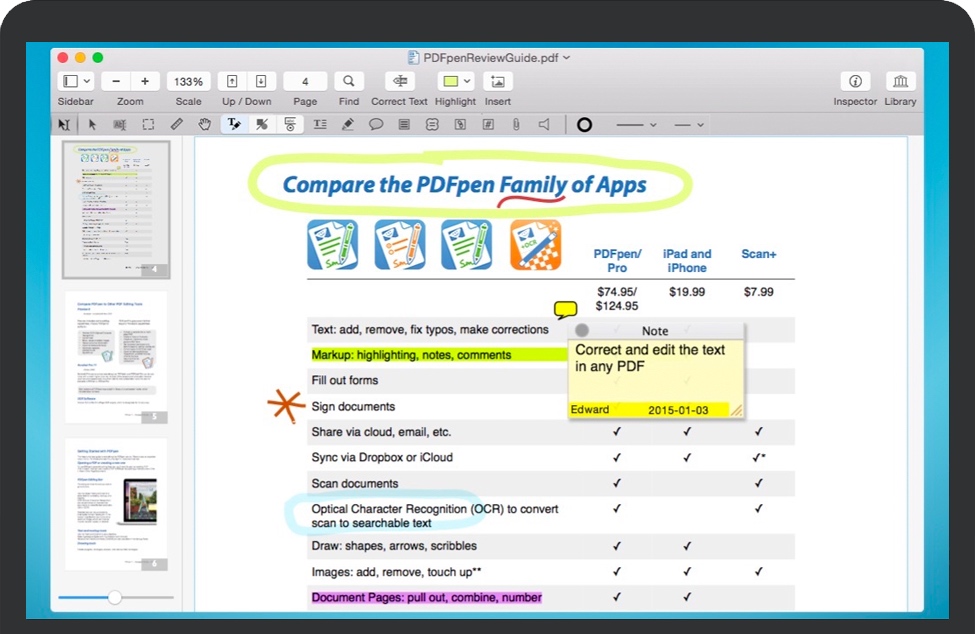
Task: Adjust the thumbnail size slider
Action: (115, 597)
